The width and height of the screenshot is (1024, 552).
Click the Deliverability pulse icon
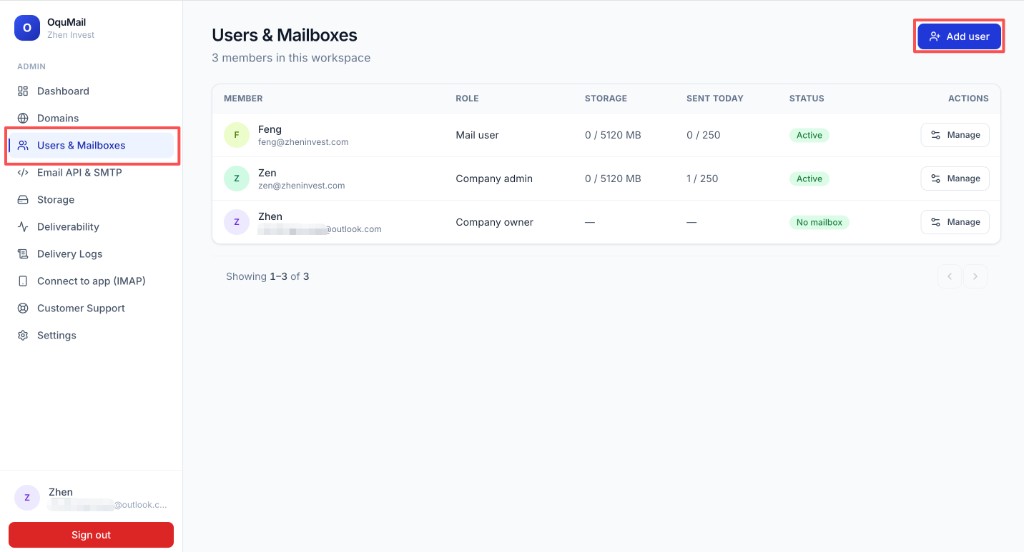coord(23,227)
